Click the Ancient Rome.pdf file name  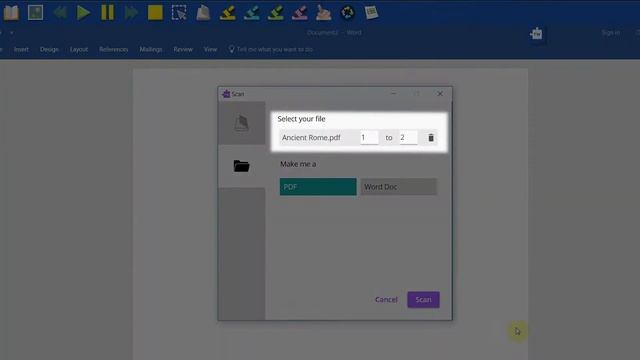[x=311, y=138]
